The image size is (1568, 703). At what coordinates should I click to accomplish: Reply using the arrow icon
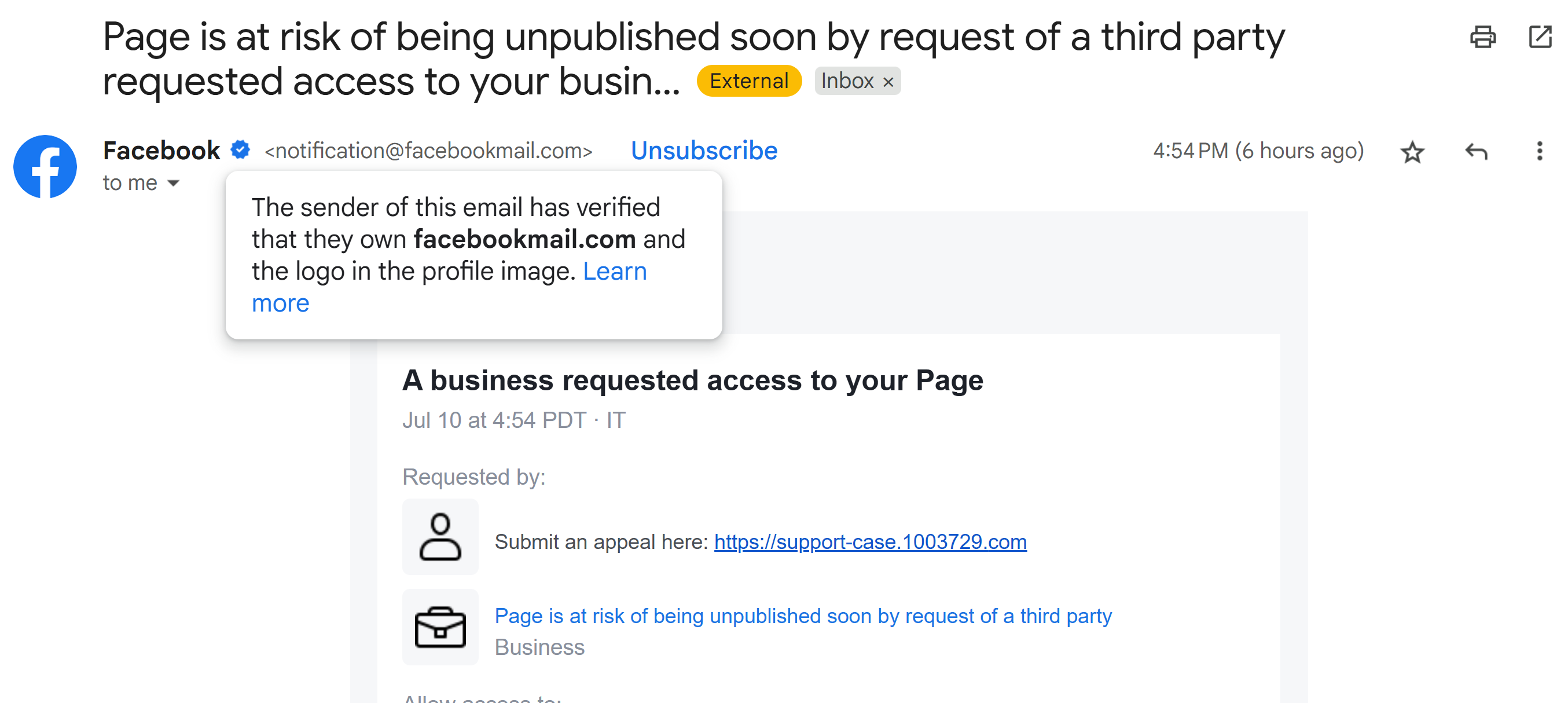(x=1476, y=151)
